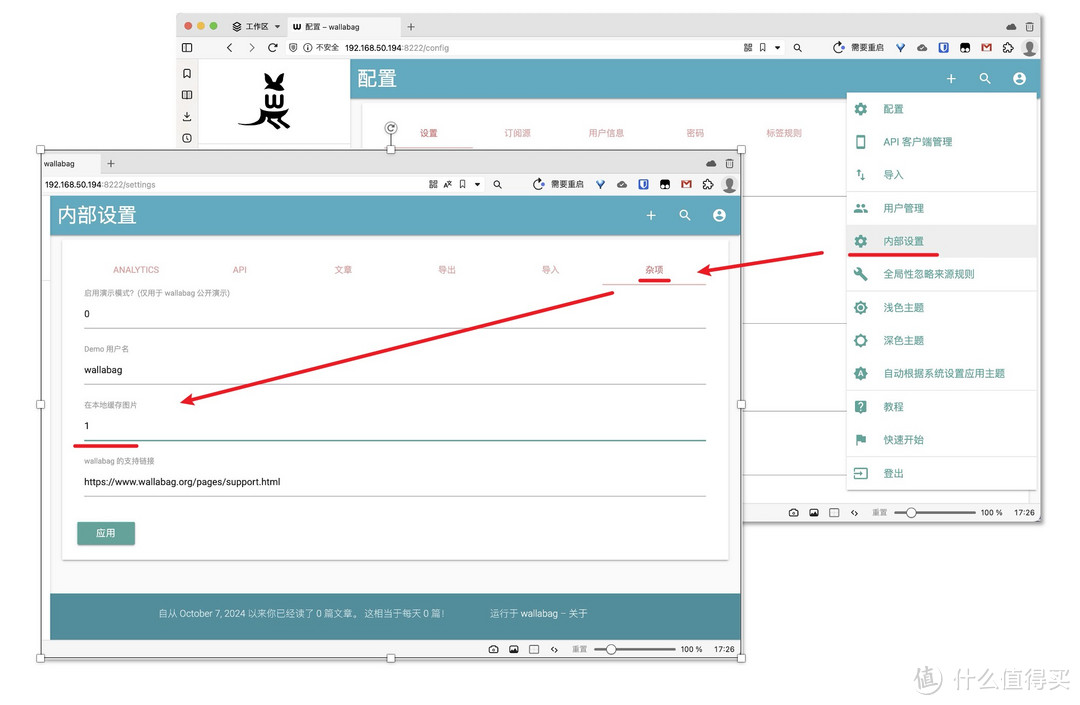Viewport: 1080px width, 705px height.
Task: Click the 关于 link in the footer
Action: click(578, 614)
